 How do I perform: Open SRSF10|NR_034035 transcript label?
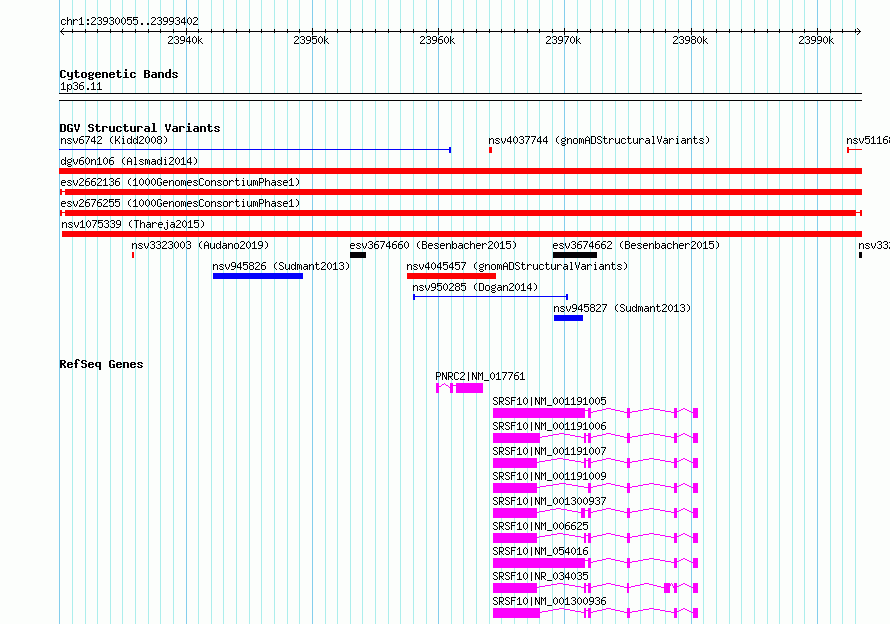540,576
